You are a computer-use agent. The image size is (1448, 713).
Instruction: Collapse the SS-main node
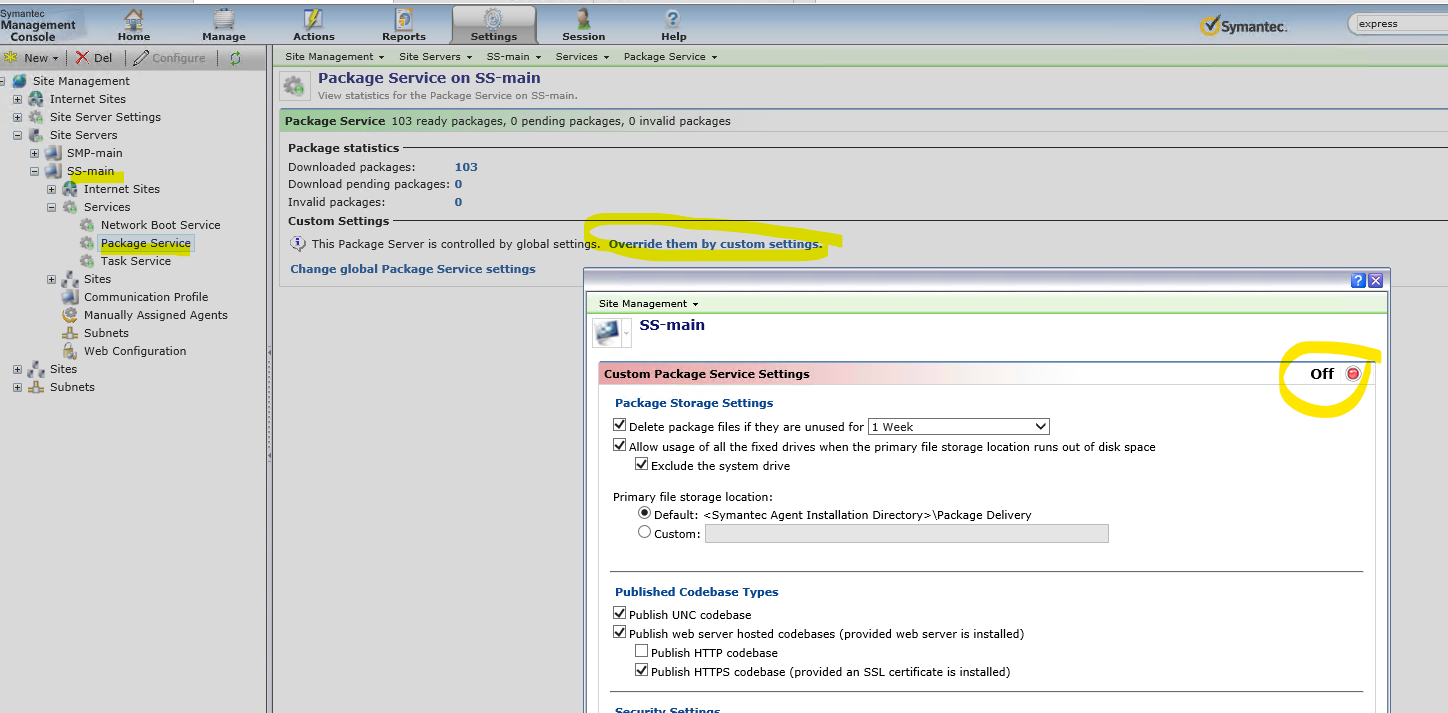pyautogui.click(x=34, y=171)
